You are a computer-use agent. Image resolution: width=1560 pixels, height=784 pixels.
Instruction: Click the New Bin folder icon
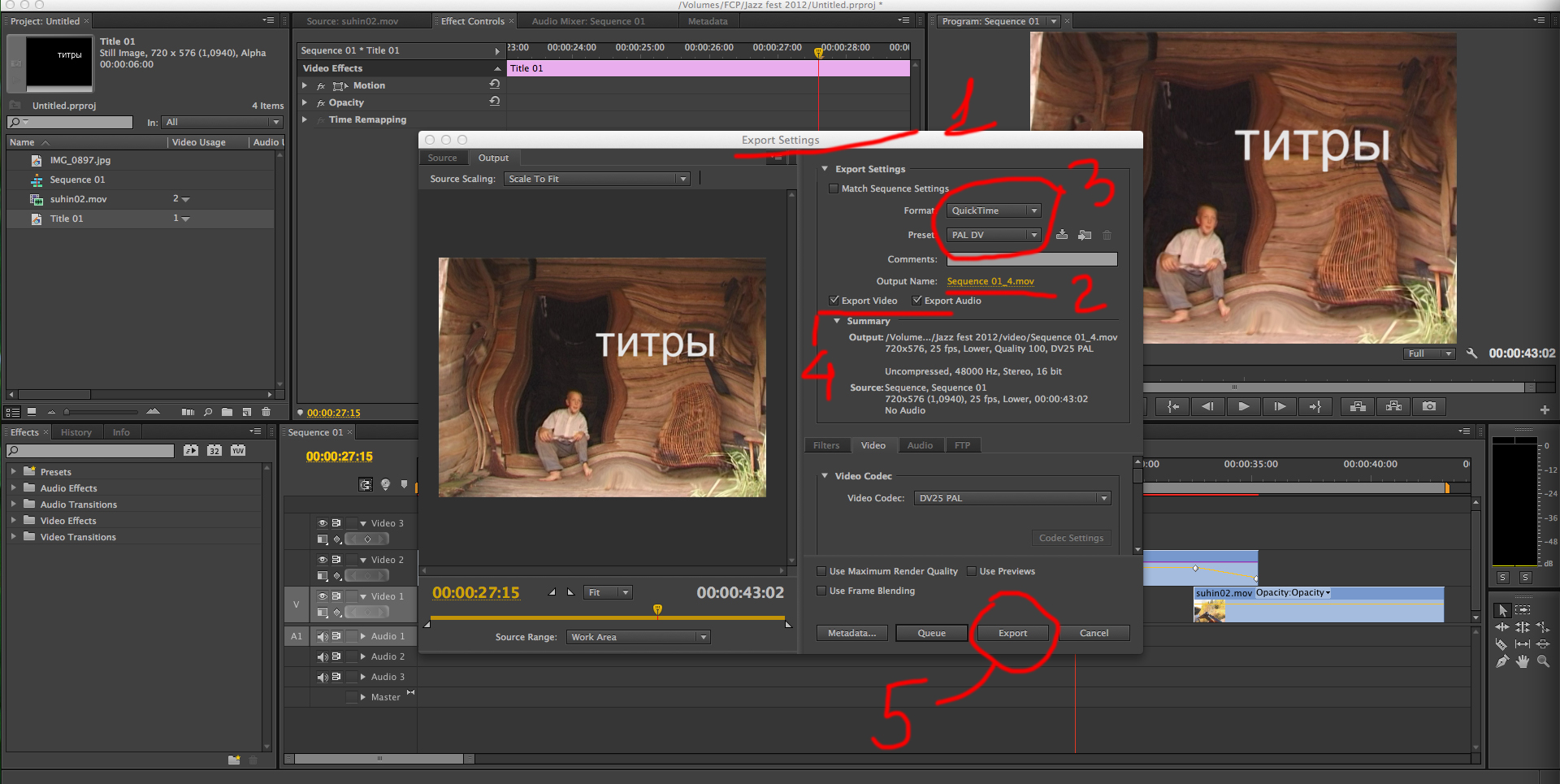tap(227, 412)
